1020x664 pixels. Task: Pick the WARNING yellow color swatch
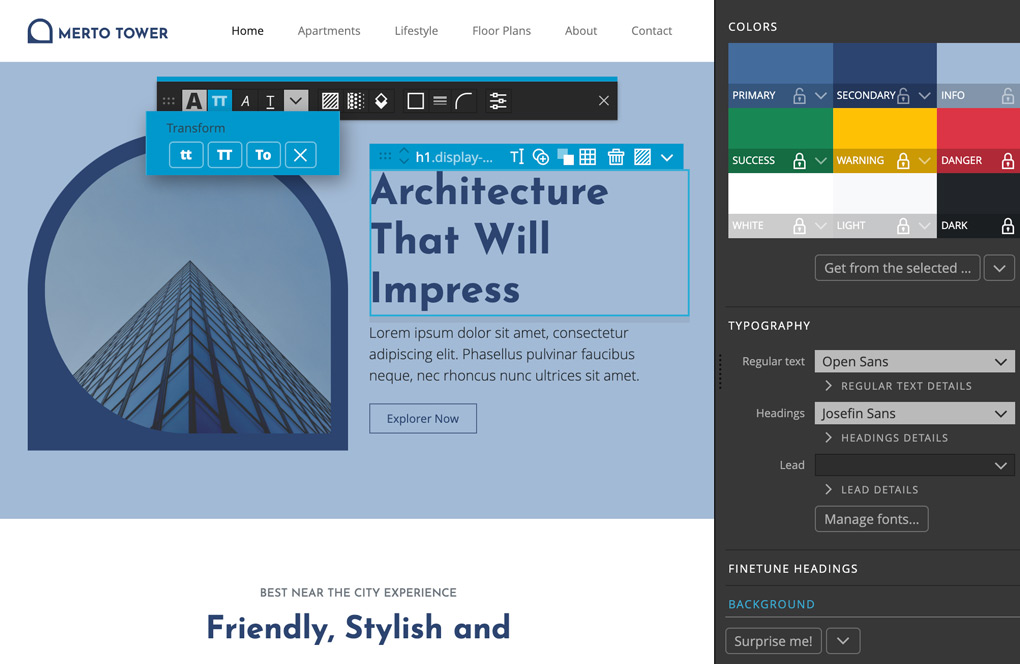click(885, 129)
